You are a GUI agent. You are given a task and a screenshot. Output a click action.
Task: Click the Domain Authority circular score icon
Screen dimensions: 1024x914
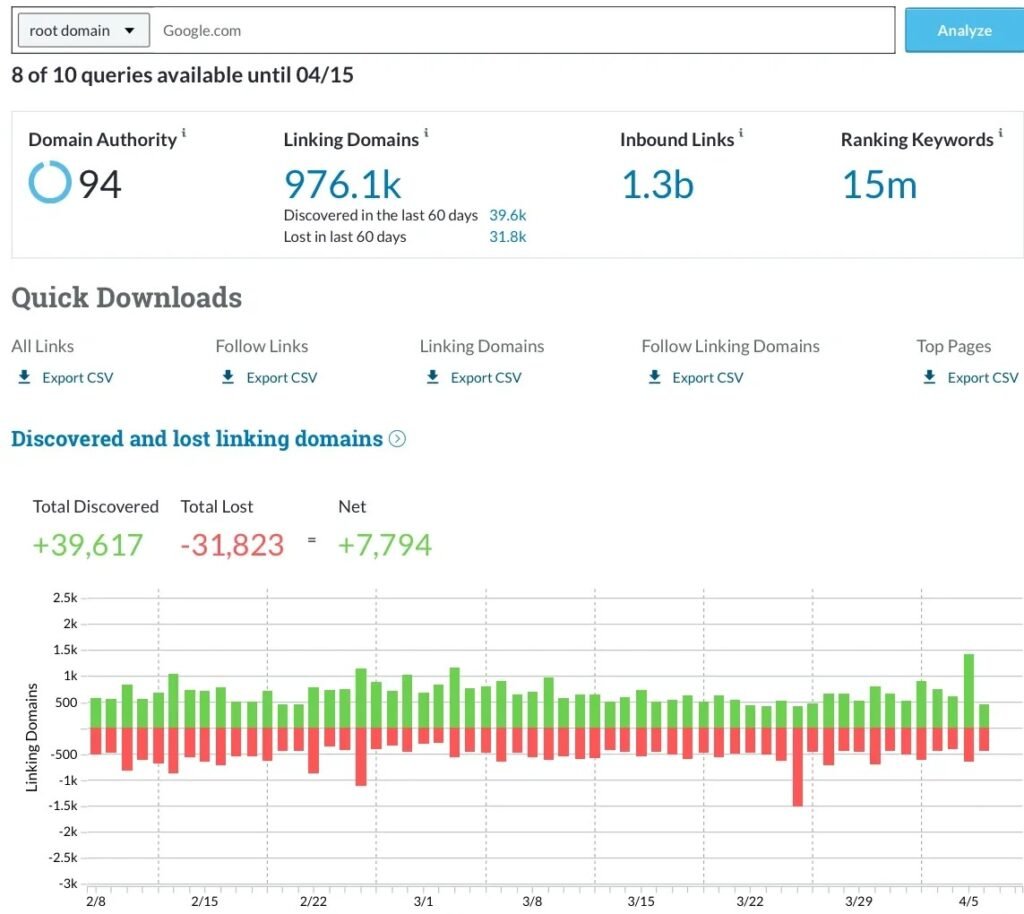point(50,184)
